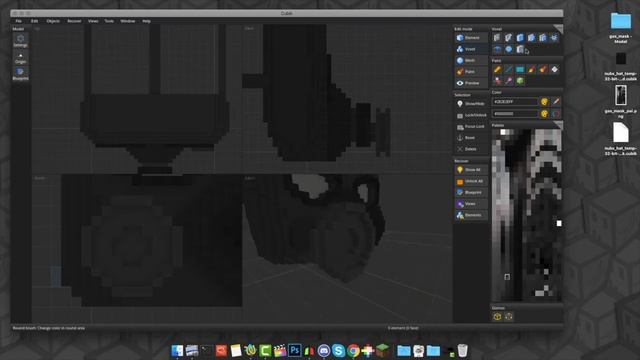Open Google Chrome from the dock

(353, 351)
